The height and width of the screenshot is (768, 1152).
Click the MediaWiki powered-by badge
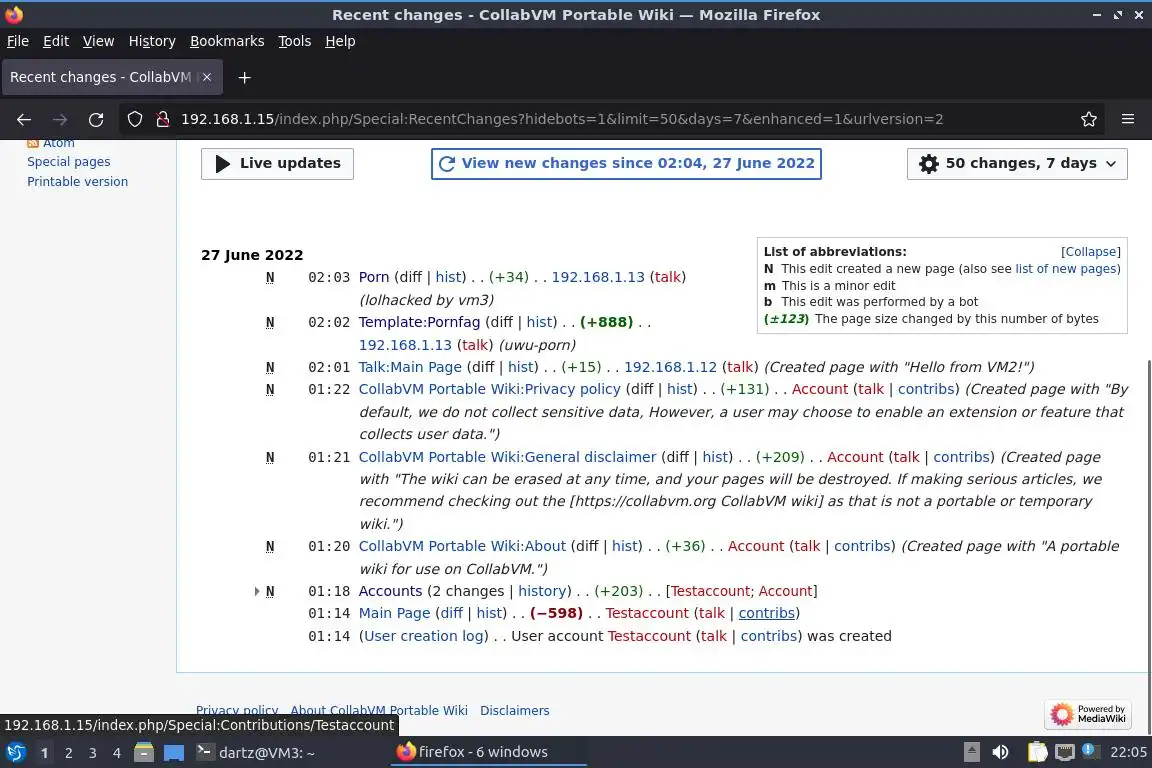pos(1088,714)
